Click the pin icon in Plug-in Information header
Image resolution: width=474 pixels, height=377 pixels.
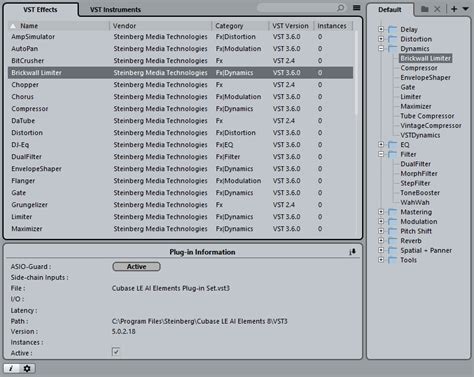click(x=352, y=252)
